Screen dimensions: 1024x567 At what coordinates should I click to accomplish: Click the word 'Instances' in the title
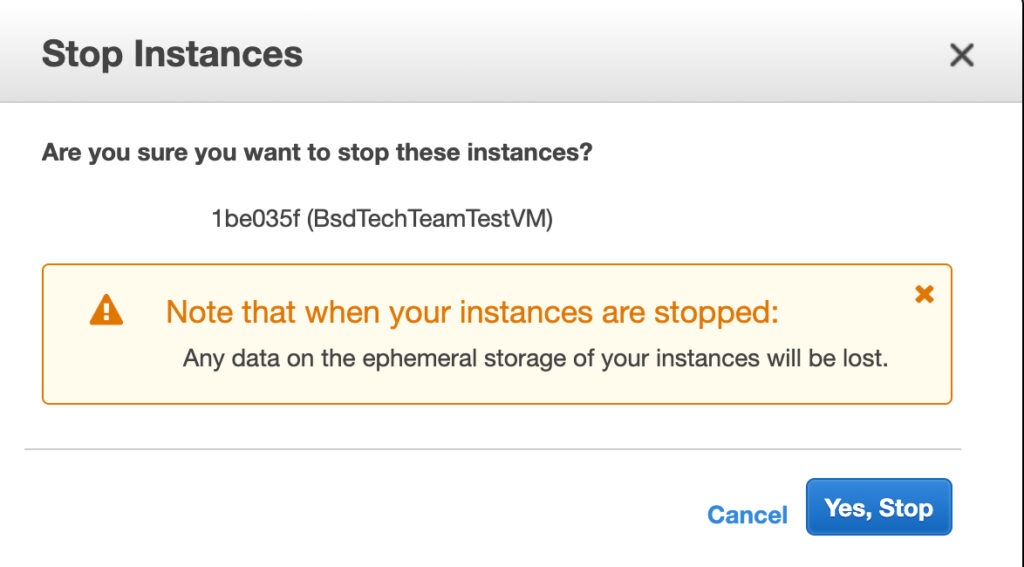point(218,54)
